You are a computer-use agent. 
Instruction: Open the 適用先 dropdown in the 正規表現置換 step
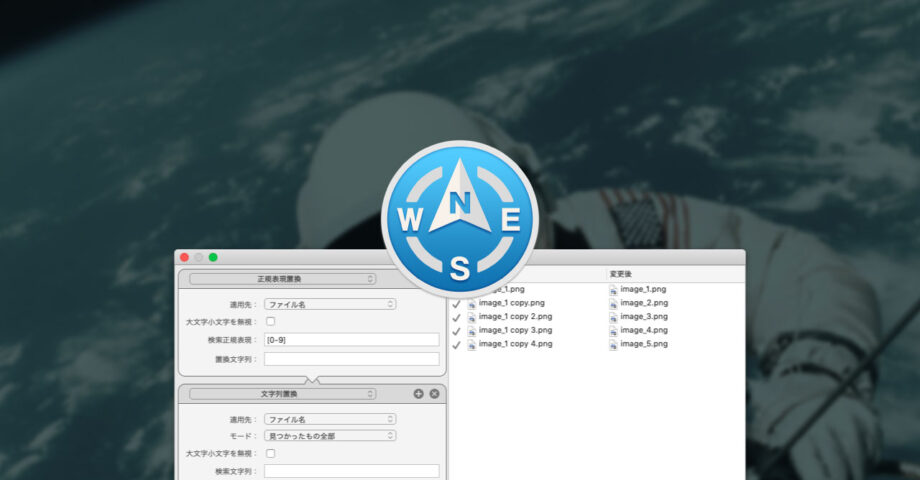[x=330, y=304]
